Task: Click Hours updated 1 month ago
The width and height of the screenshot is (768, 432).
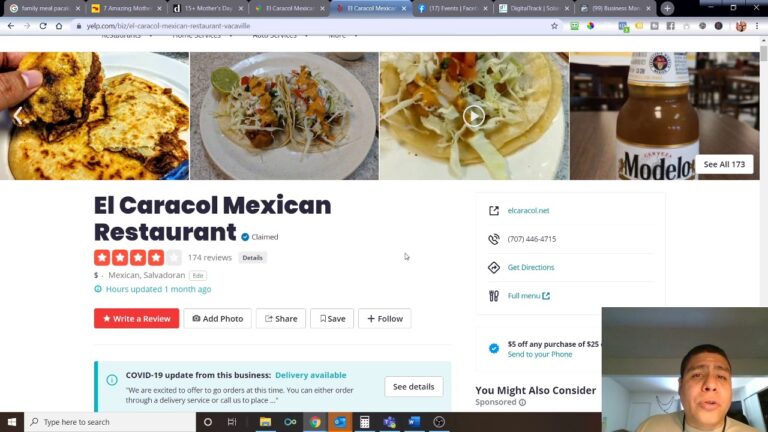Action: click(x=158, y=289)
